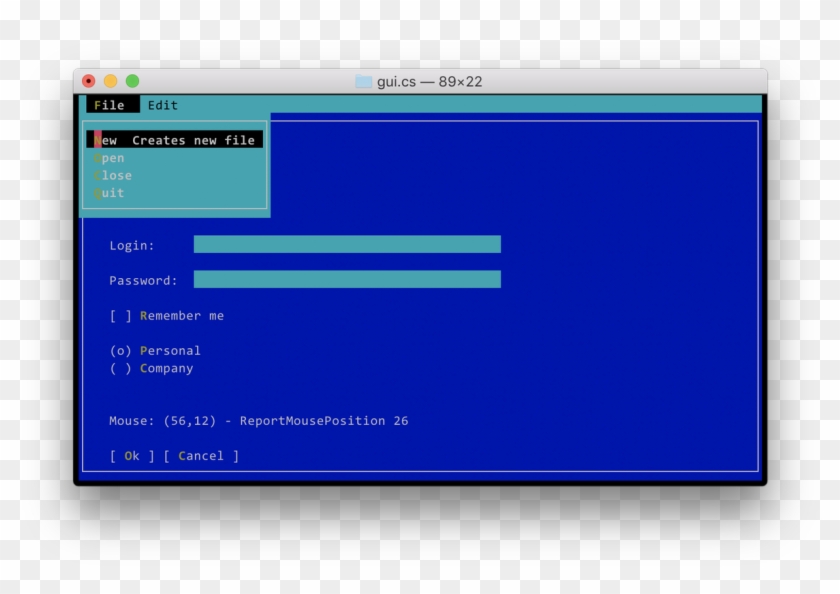Select New to create a new file

pyautogui.click(x=175, y=140)
